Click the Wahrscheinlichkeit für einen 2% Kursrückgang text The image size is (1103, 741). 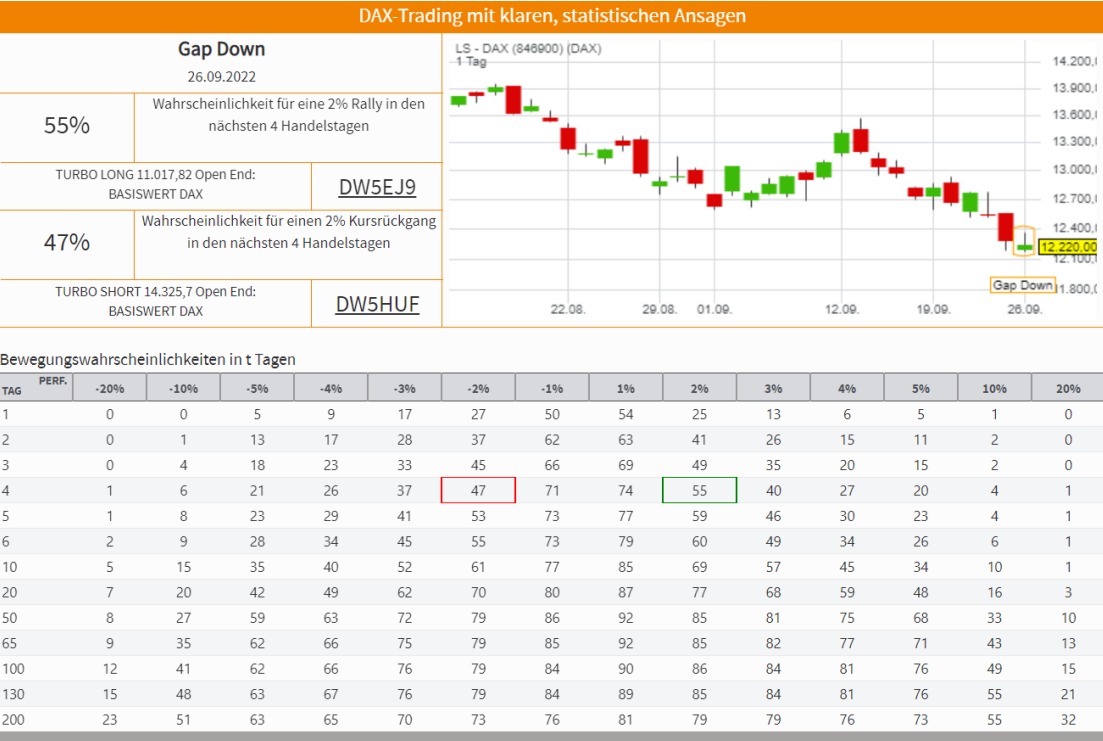[288, 232]
